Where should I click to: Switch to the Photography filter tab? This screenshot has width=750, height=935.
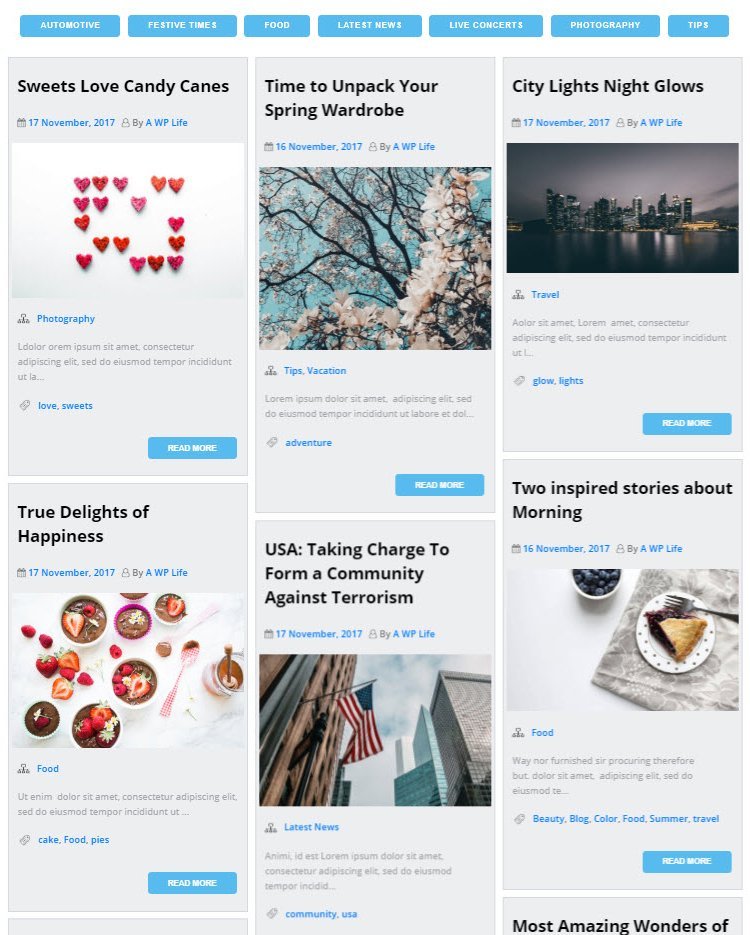tap(605, 26)
